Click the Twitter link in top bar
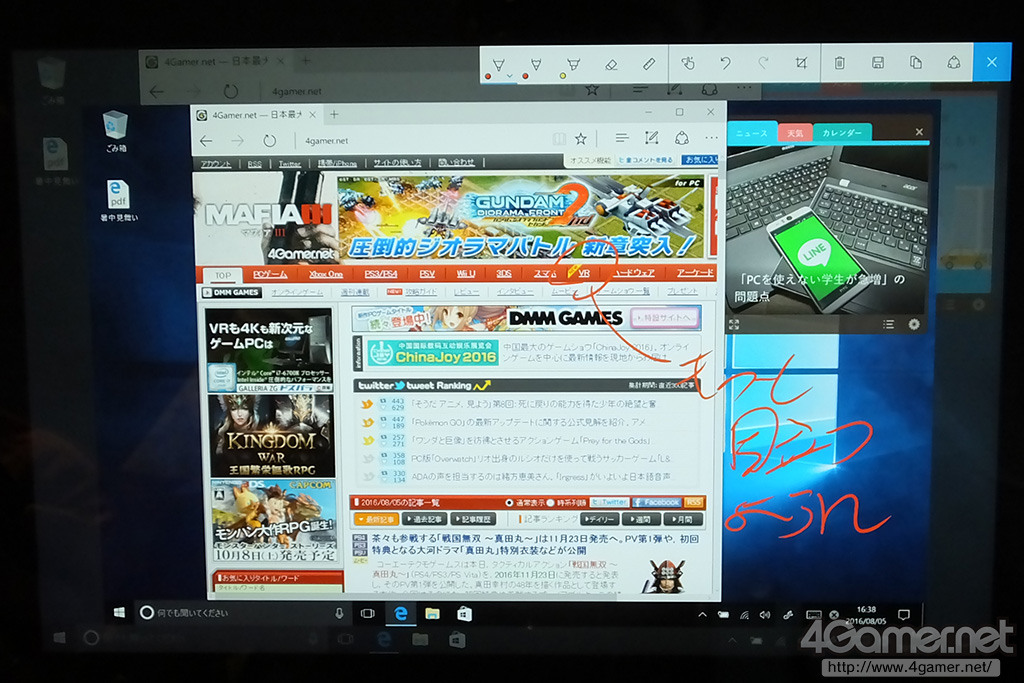Screen dimensions: 1024x683 pos(289,164)
